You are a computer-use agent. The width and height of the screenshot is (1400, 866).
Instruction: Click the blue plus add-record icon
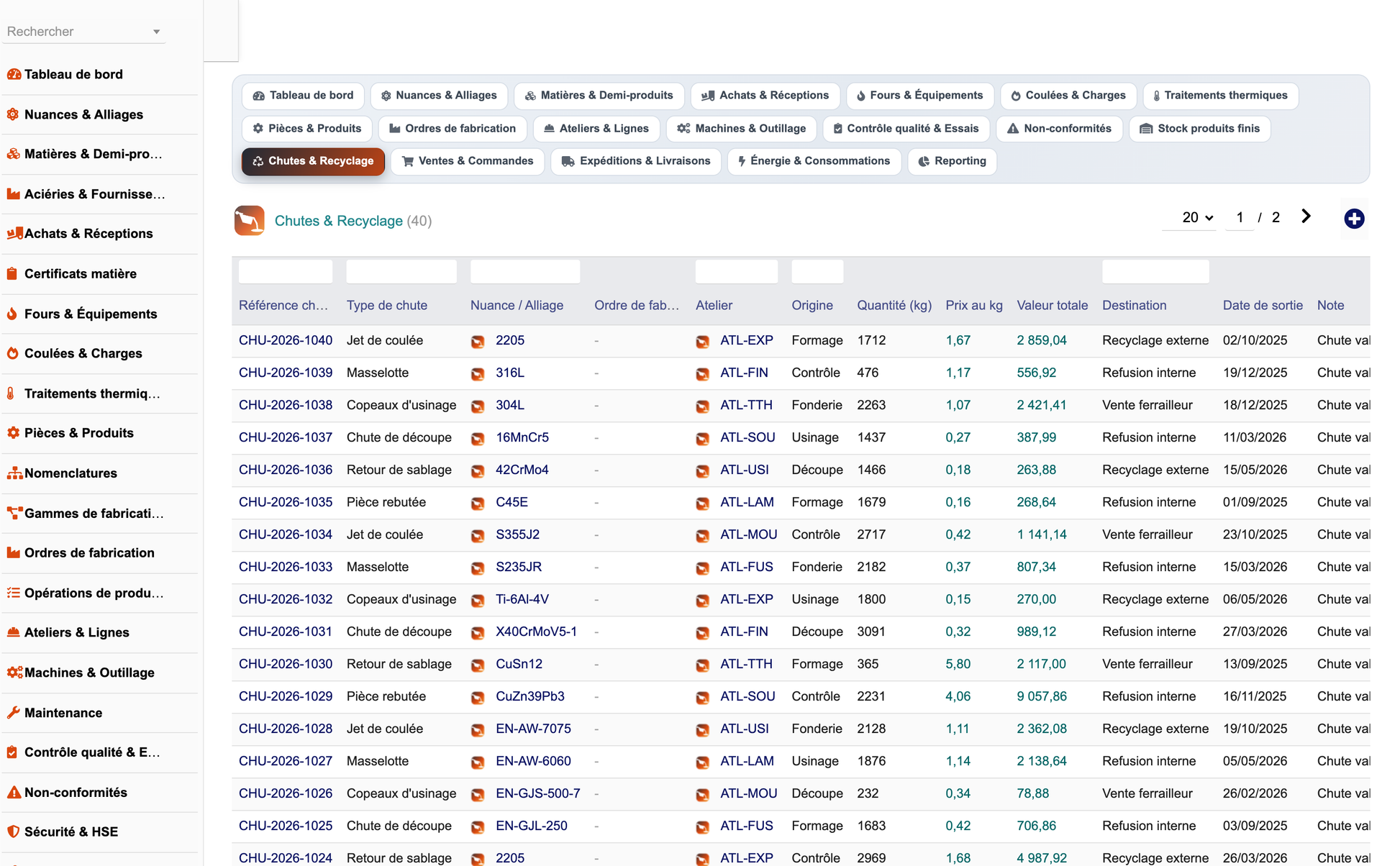[1354, 219]
